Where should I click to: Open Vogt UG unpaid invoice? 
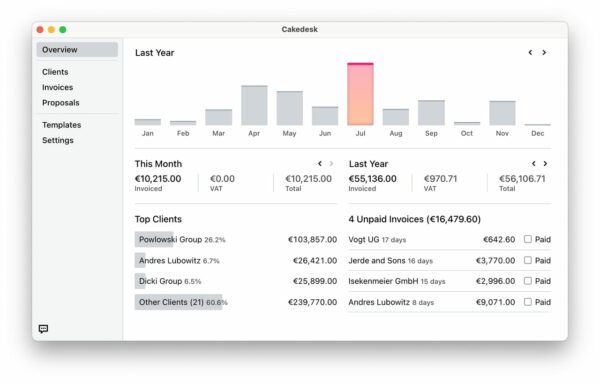(450, 240)
